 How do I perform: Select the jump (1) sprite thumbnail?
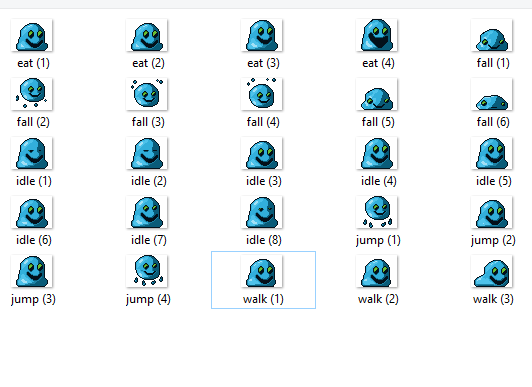377,212
